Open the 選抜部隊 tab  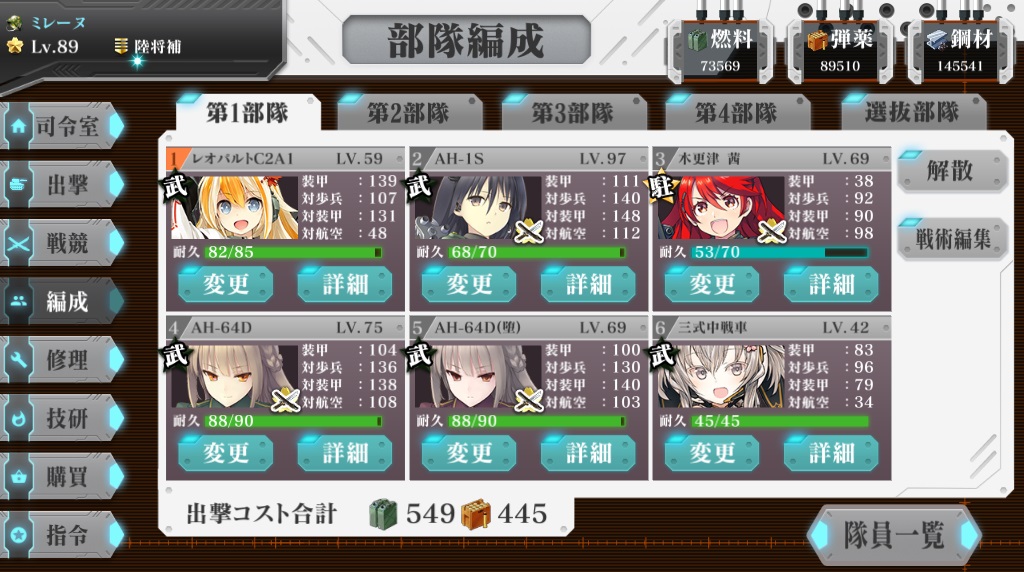click(913, 113)
